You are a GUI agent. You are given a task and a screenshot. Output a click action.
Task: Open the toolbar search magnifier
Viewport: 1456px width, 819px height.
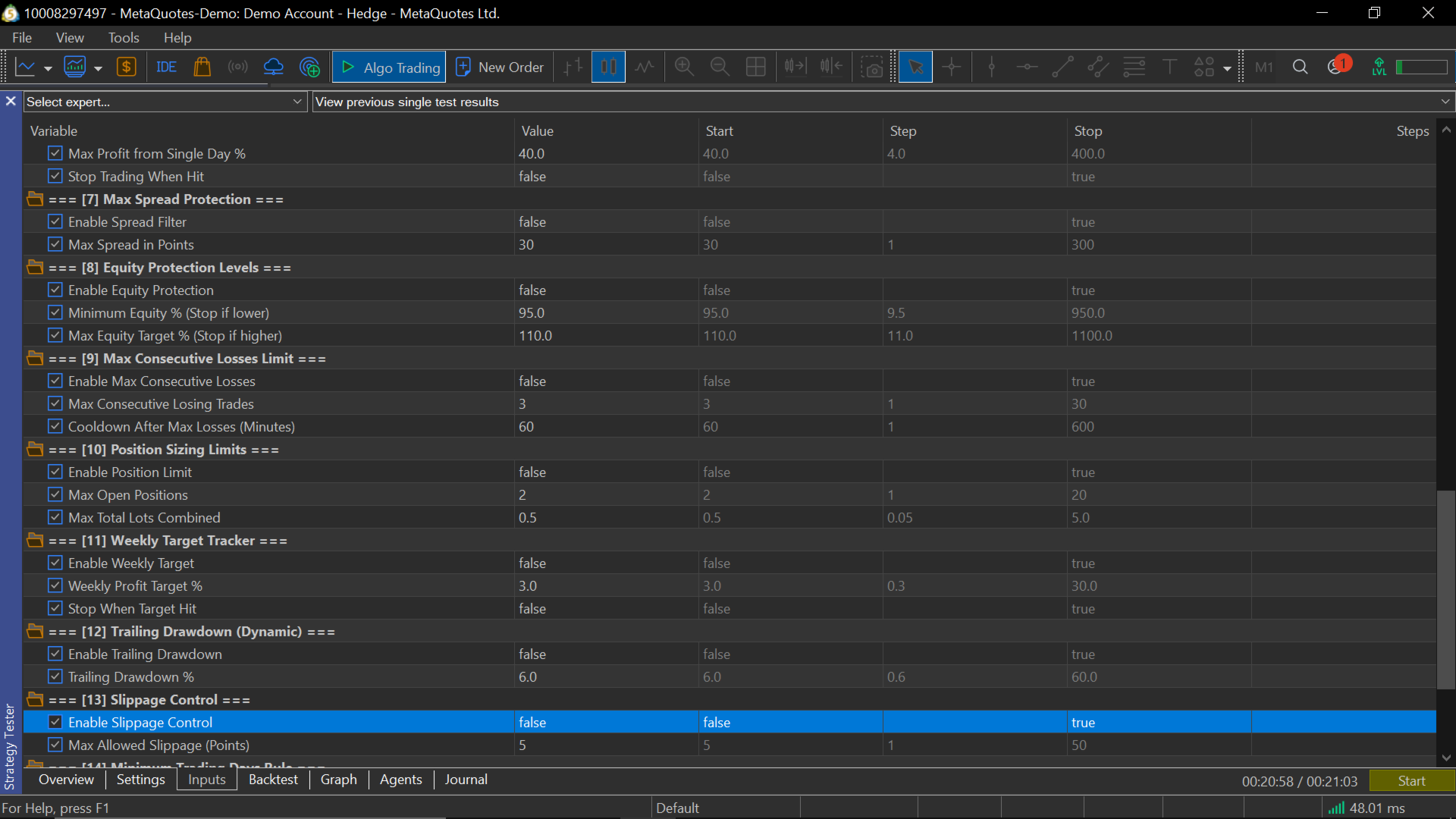click(1300, 67)
